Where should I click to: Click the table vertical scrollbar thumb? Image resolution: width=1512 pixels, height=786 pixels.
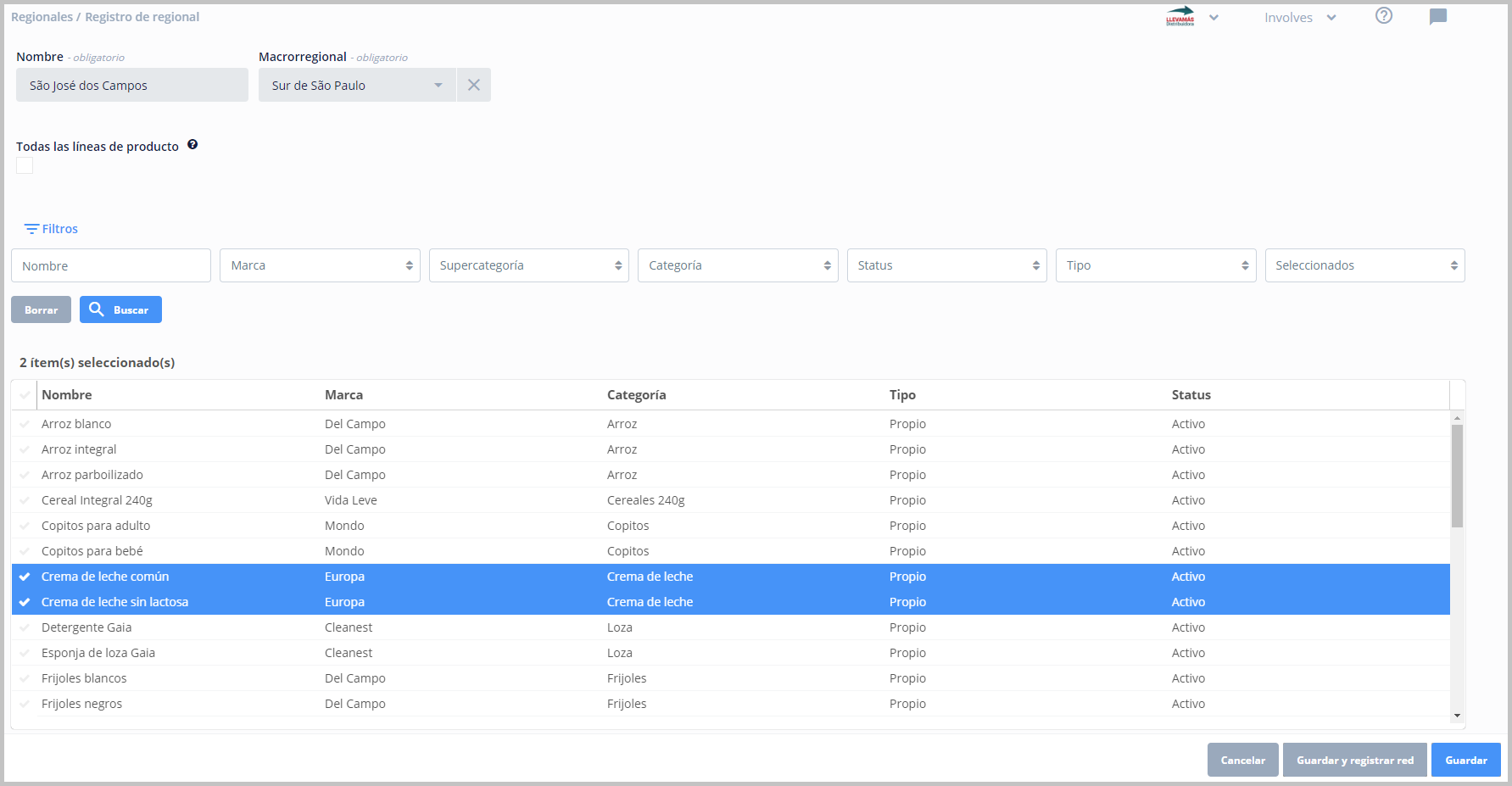pos(1457,475)
